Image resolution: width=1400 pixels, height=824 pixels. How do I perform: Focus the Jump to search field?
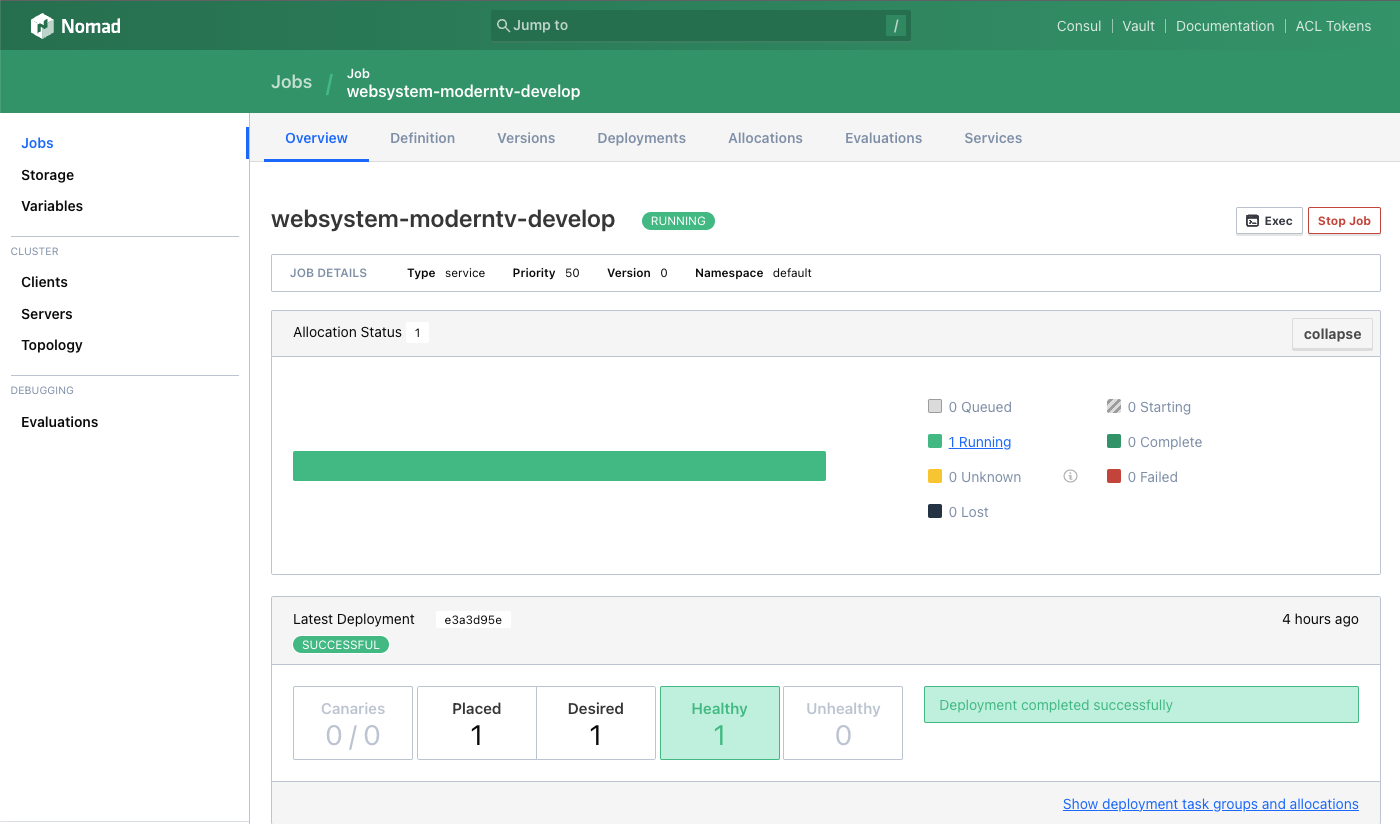700,26
